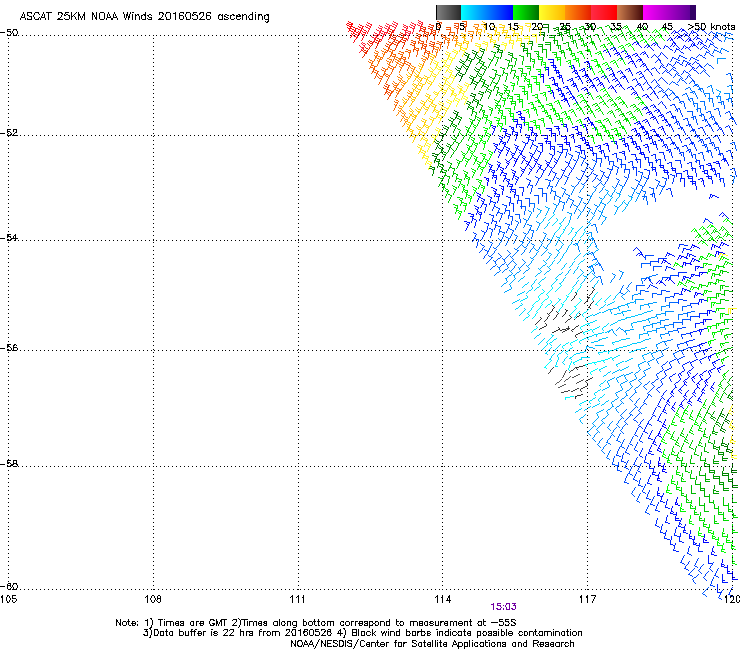740x650 pixels.
Task: Click the gray segment of the color bar
Action: (x=449, y=12)
